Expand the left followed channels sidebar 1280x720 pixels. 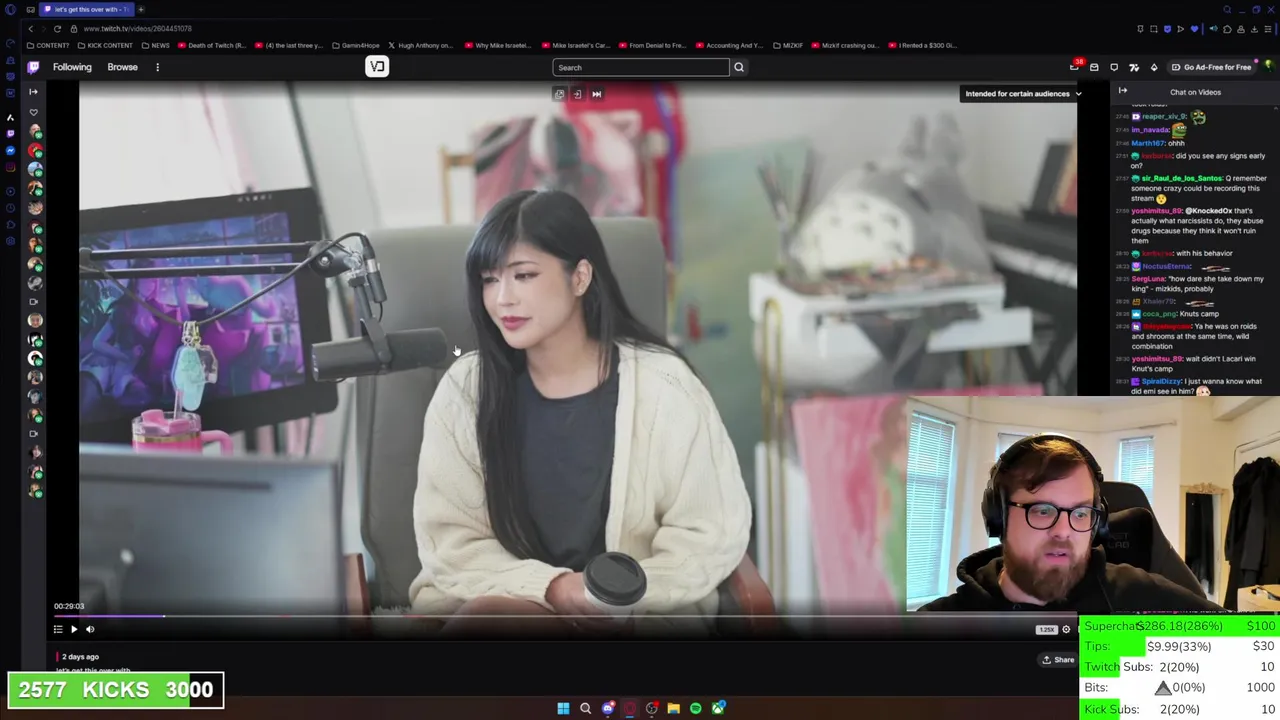33,92
